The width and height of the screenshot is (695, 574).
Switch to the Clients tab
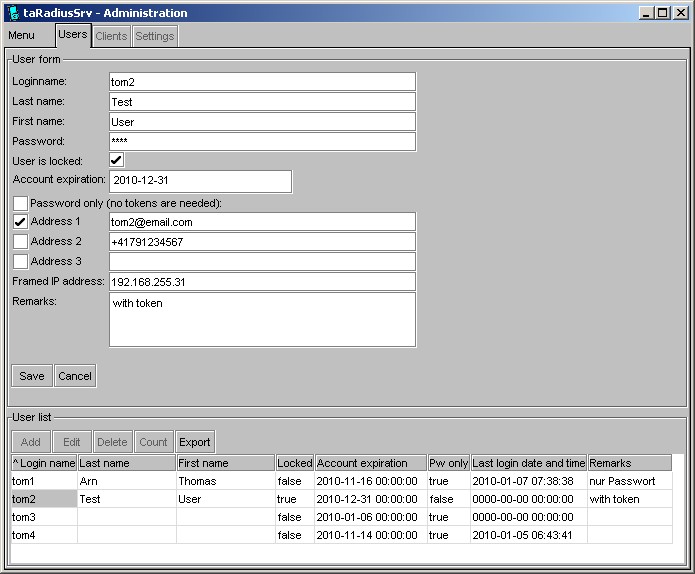111,36
